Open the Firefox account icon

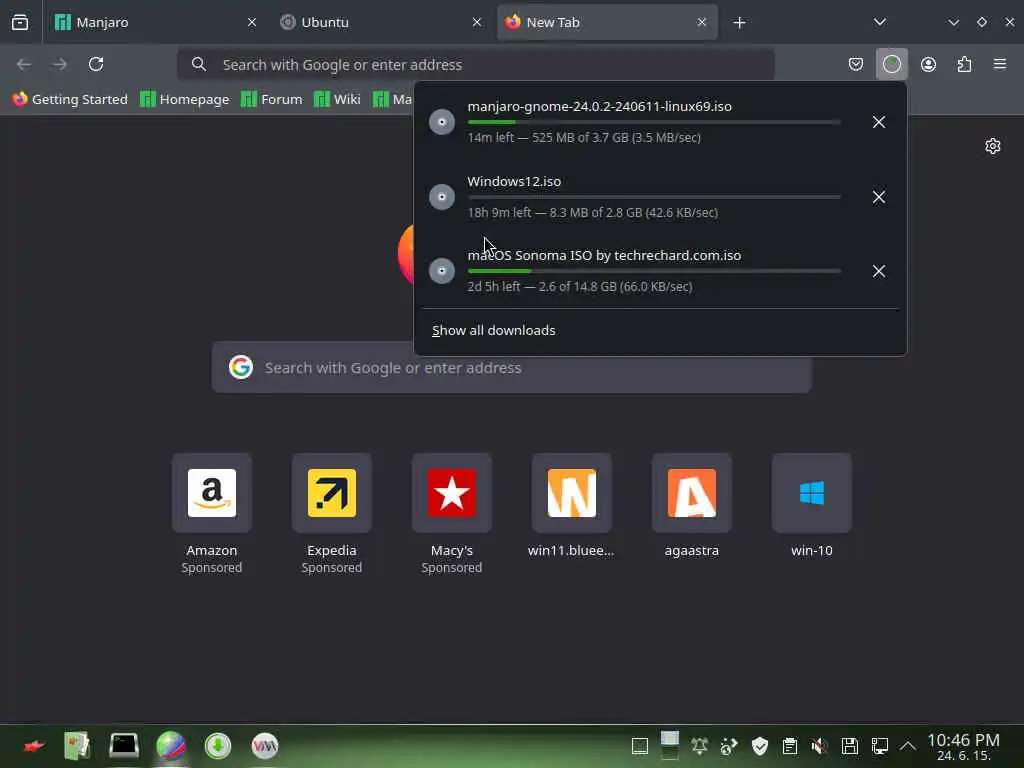[928, 64]
